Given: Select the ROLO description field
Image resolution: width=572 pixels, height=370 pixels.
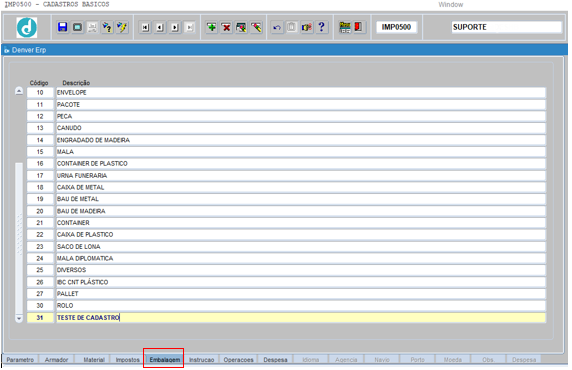Looking at the screenshot, I should [301, 305].
